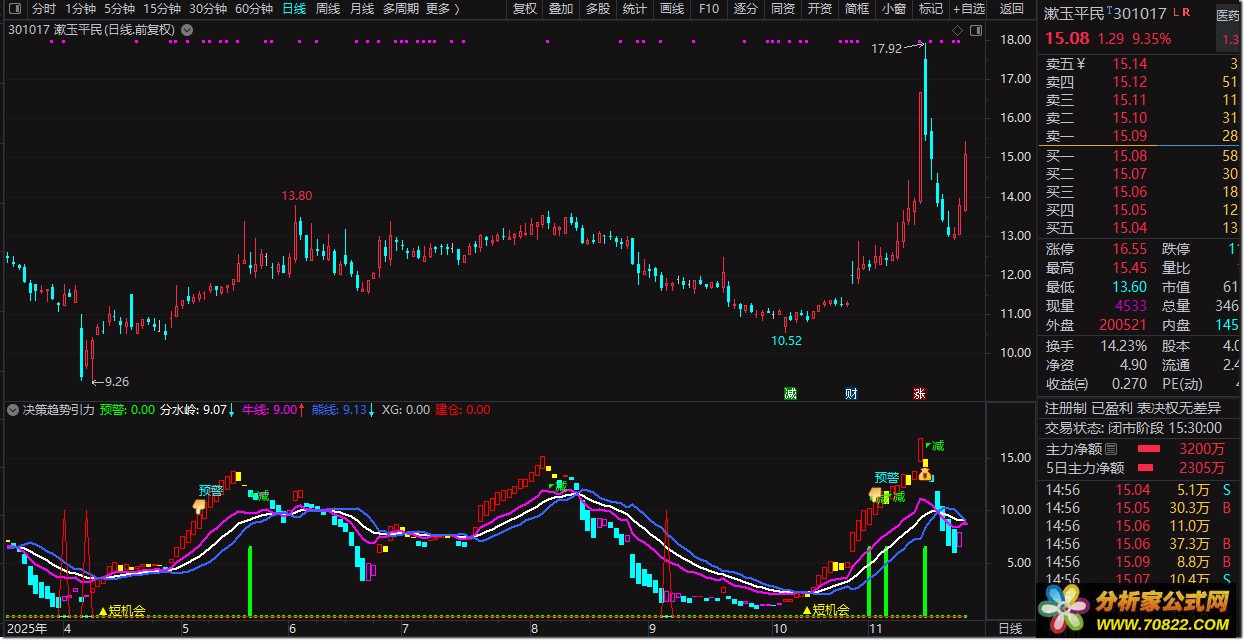Image resolution: width=1246 pixels, height=641 pixels.
Task: Click the 短机会 marker near April
Action: coord(122,610)
